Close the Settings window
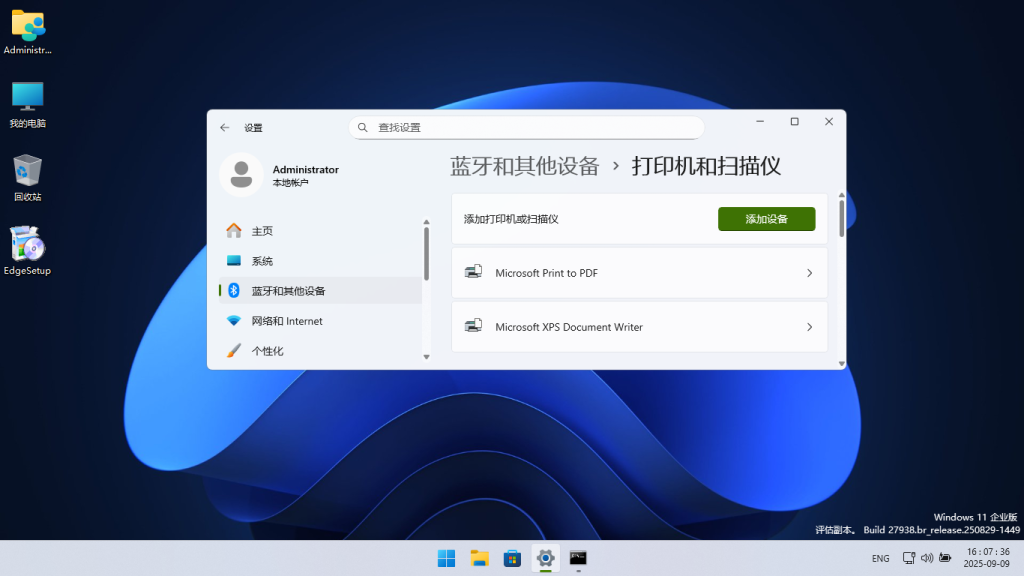Viewport: 1024px width, 576px height. click(829, 121)
